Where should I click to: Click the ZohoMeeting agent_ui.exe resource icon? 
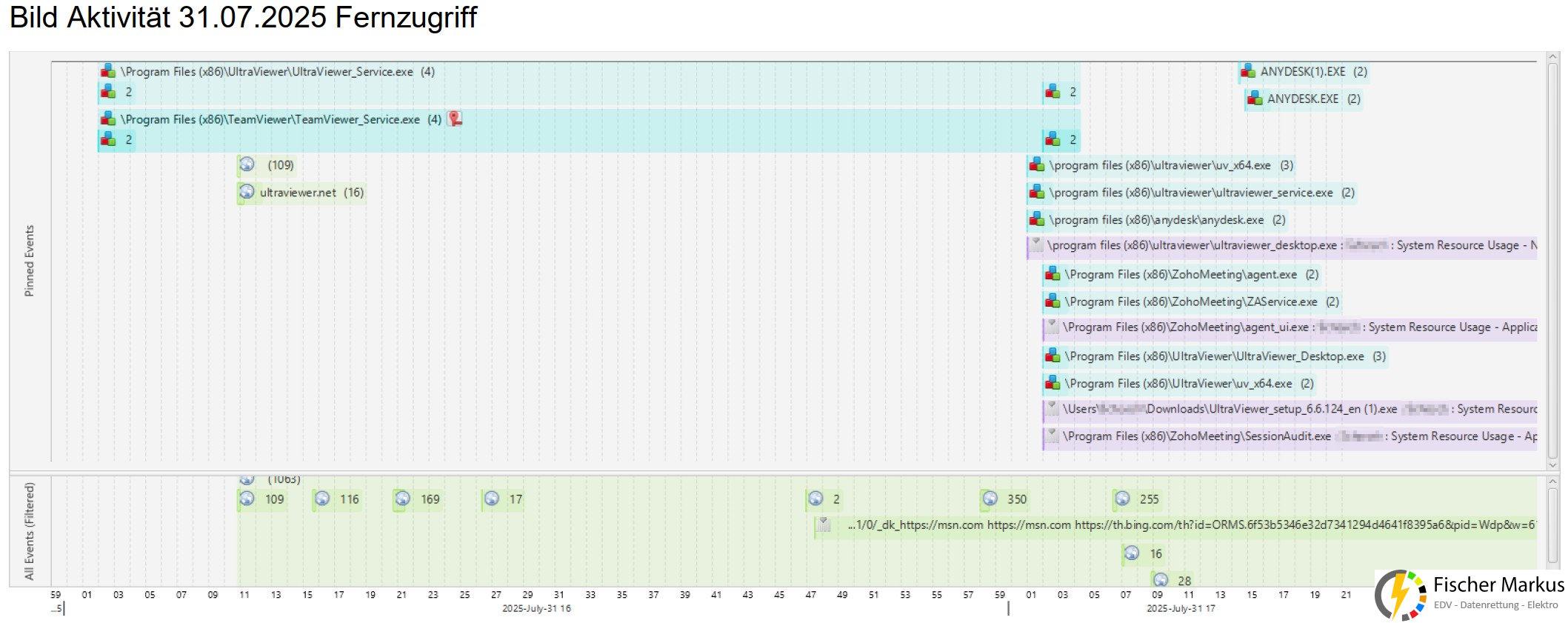click(x=1052, y=327)
